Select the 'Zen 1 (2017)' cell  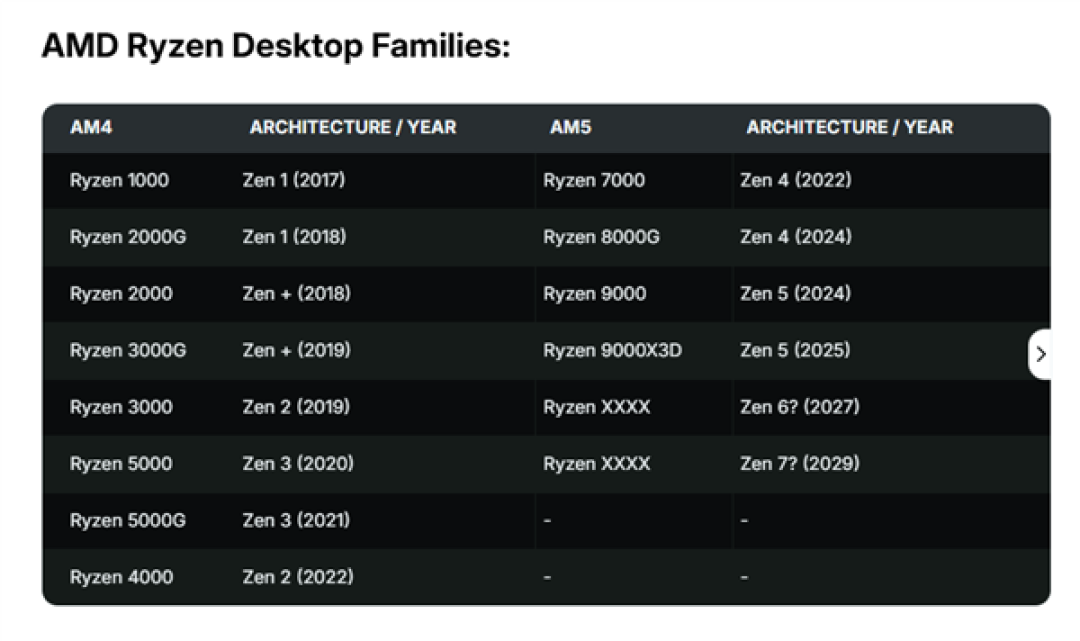tap(293, 180)
